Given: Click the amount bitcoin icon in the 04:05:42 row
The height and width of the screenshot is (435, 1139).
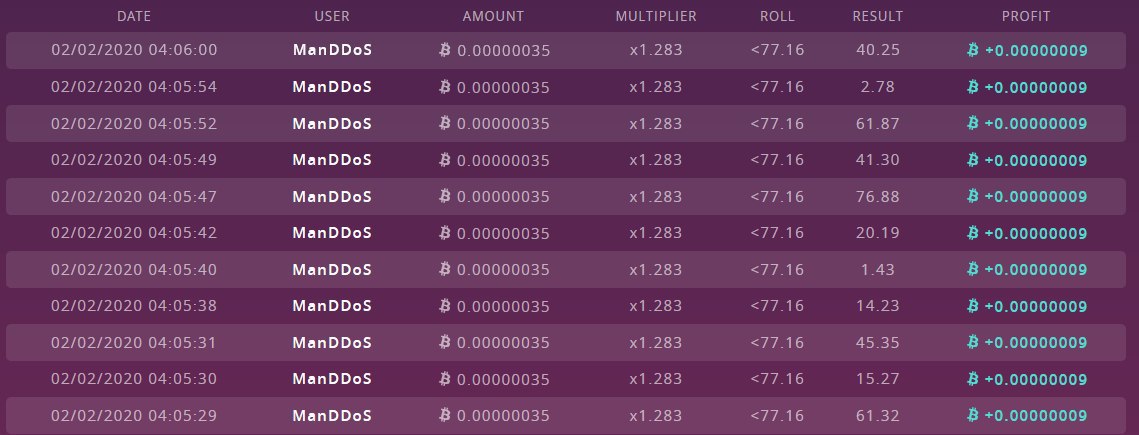Looking at the screenshot, I should (445, 232).
